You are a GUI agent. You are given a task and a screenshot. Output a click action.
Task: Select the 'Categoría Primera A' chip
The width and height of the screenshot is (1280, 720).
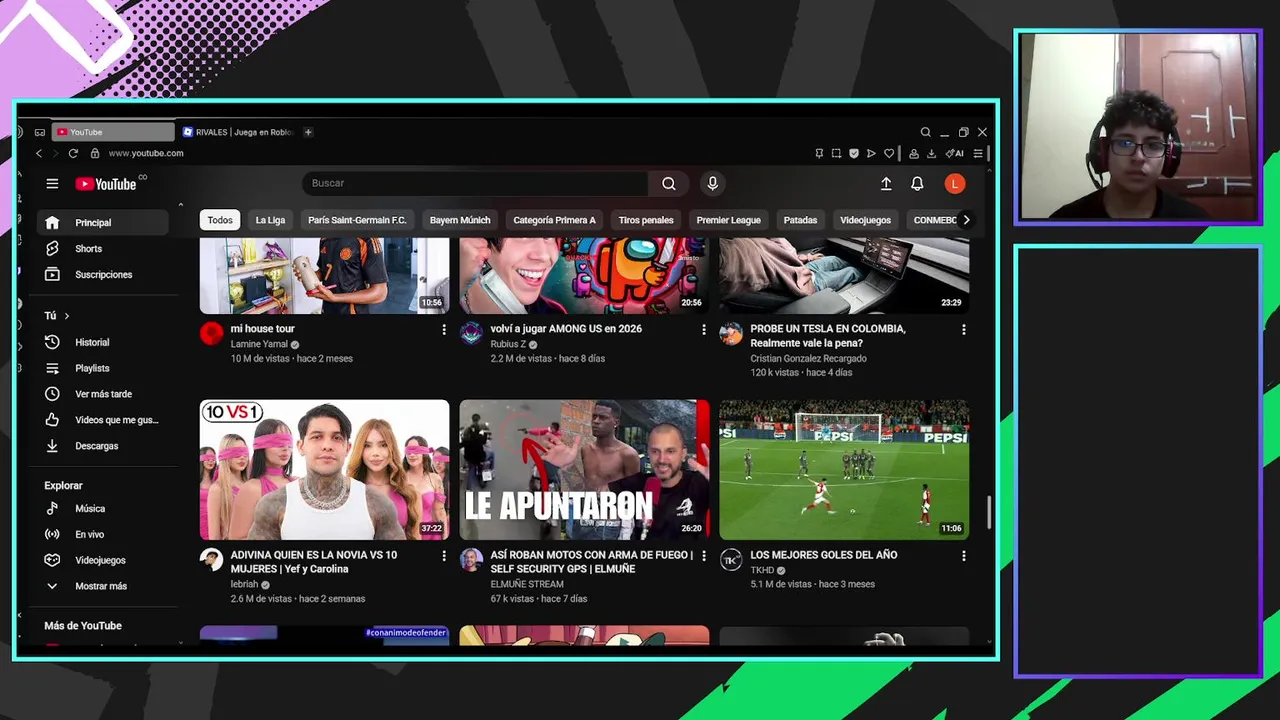pos(554,220)
